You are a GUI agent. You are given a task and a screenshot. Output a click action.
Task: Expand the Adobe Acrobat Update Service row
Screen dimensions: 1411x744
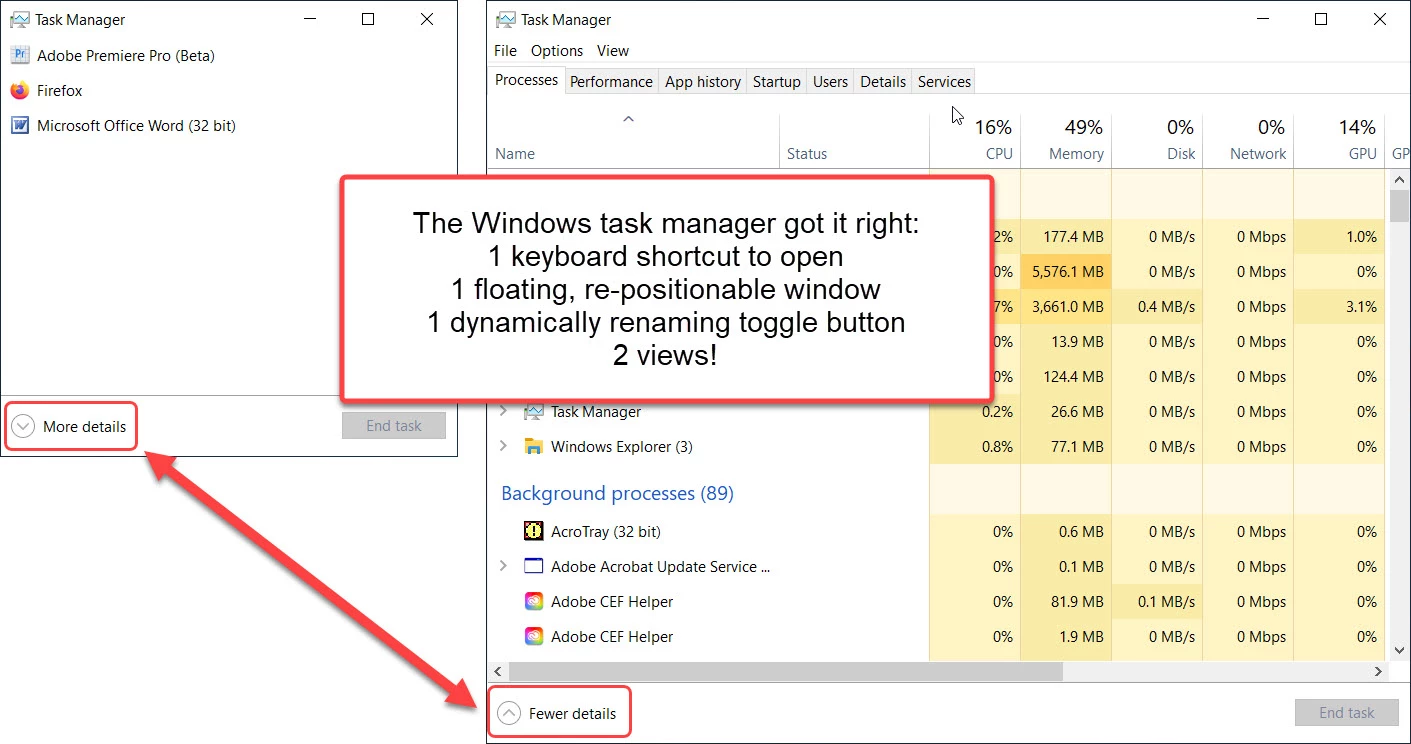(x=503, y=567)
